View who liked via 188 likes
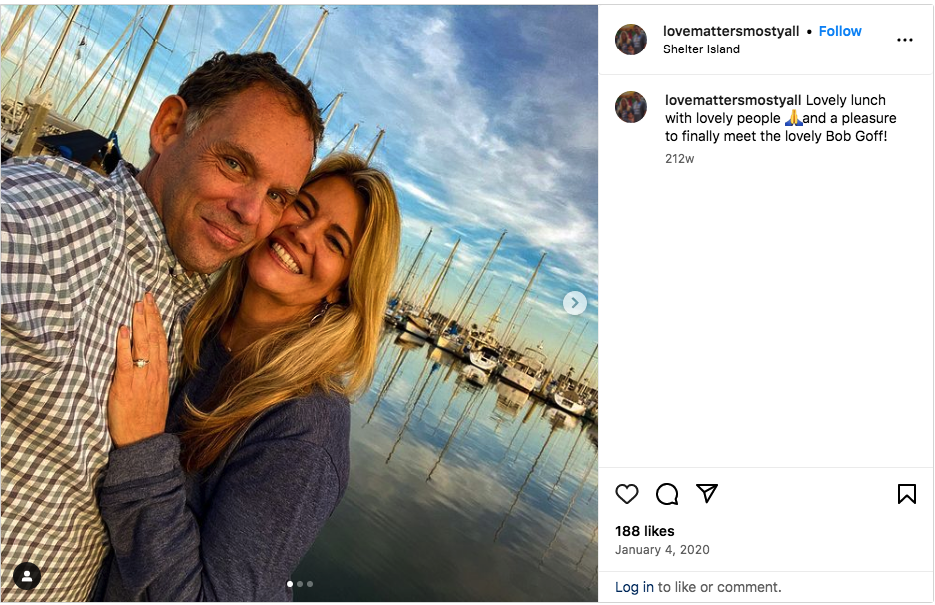The height and width of the screenshot is (605, 935). click(x=645, y=531)
